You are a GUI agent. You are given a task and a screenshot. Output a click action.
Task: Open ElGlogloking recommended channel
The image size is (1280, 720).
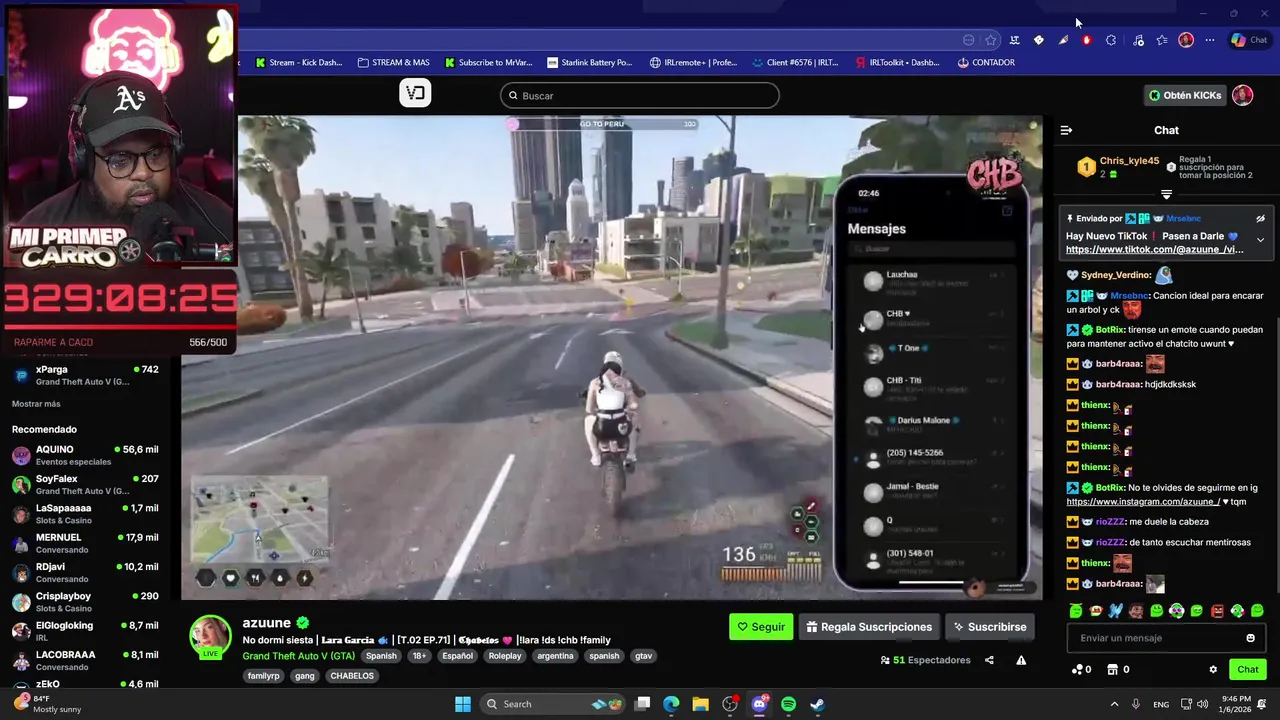(x=85, y=631)
